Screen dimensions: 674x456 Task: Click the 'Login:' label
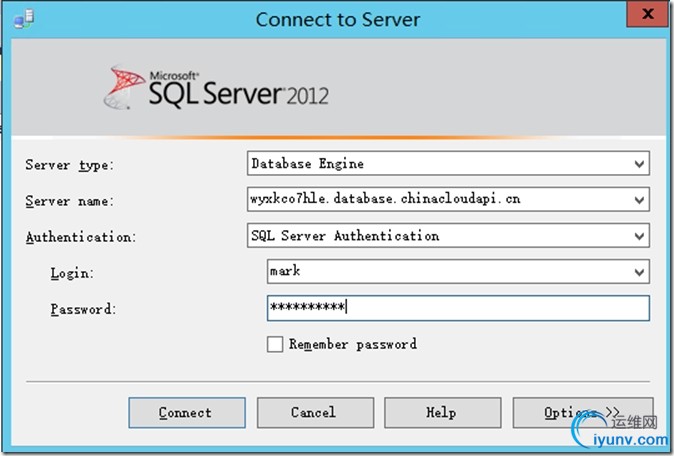point(72,273)
